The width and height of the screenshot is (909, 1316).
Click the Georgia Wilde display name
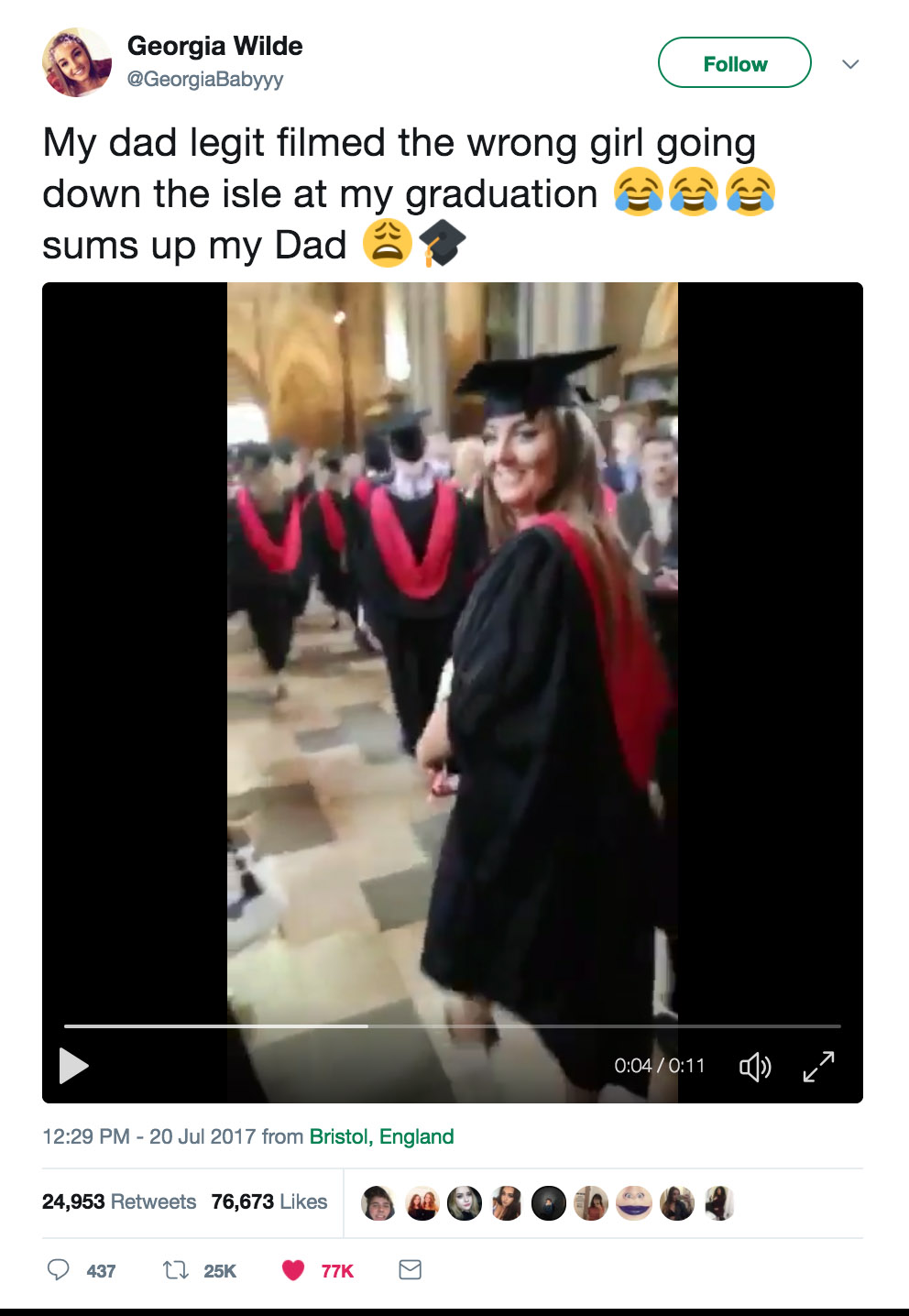(x=214, y=46)
